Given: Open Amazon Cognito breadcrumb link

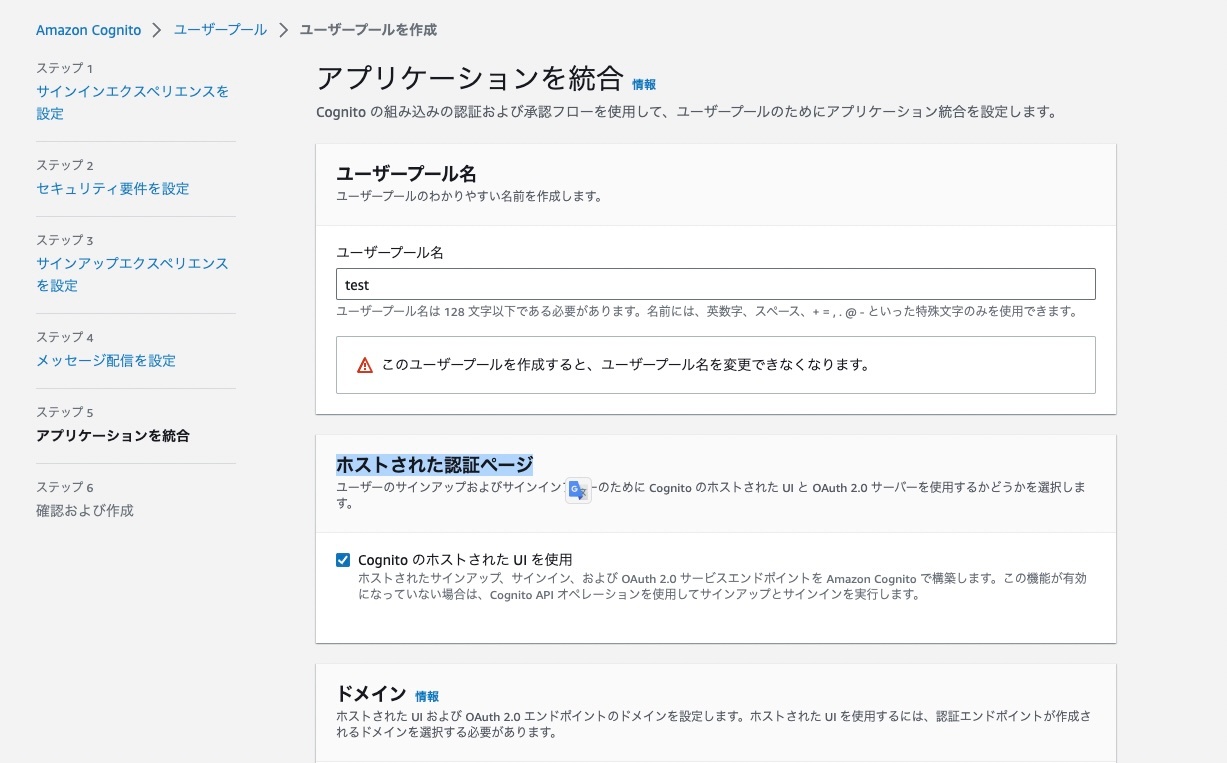Looking at the screenshot, I should [x=88, y=30].
